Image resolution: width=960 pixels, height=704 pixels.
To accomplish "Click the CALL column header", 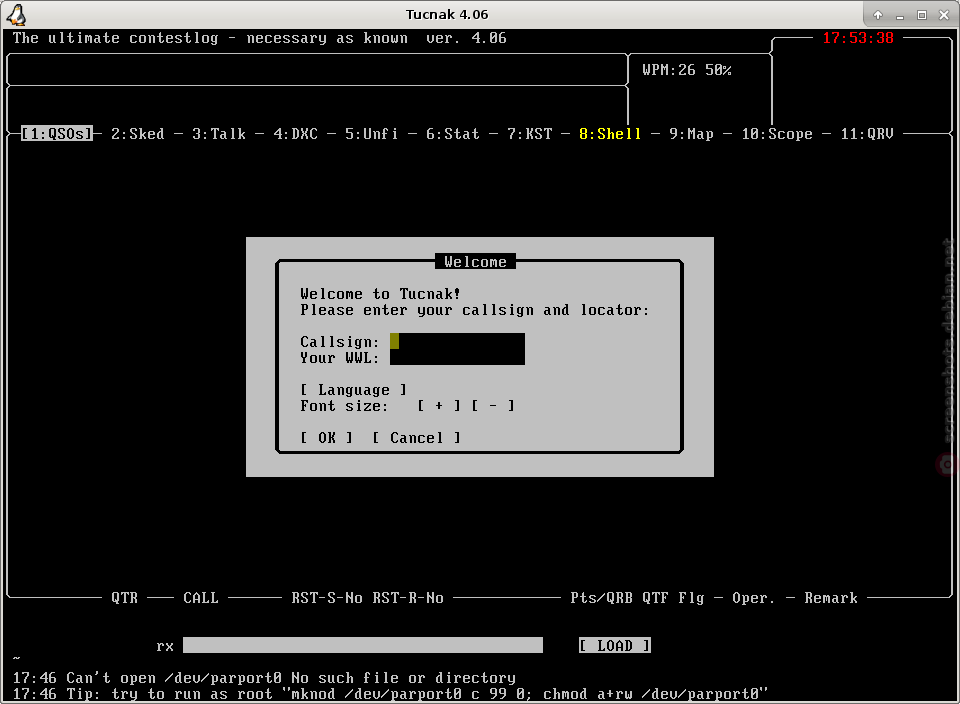I will [201, 597].
